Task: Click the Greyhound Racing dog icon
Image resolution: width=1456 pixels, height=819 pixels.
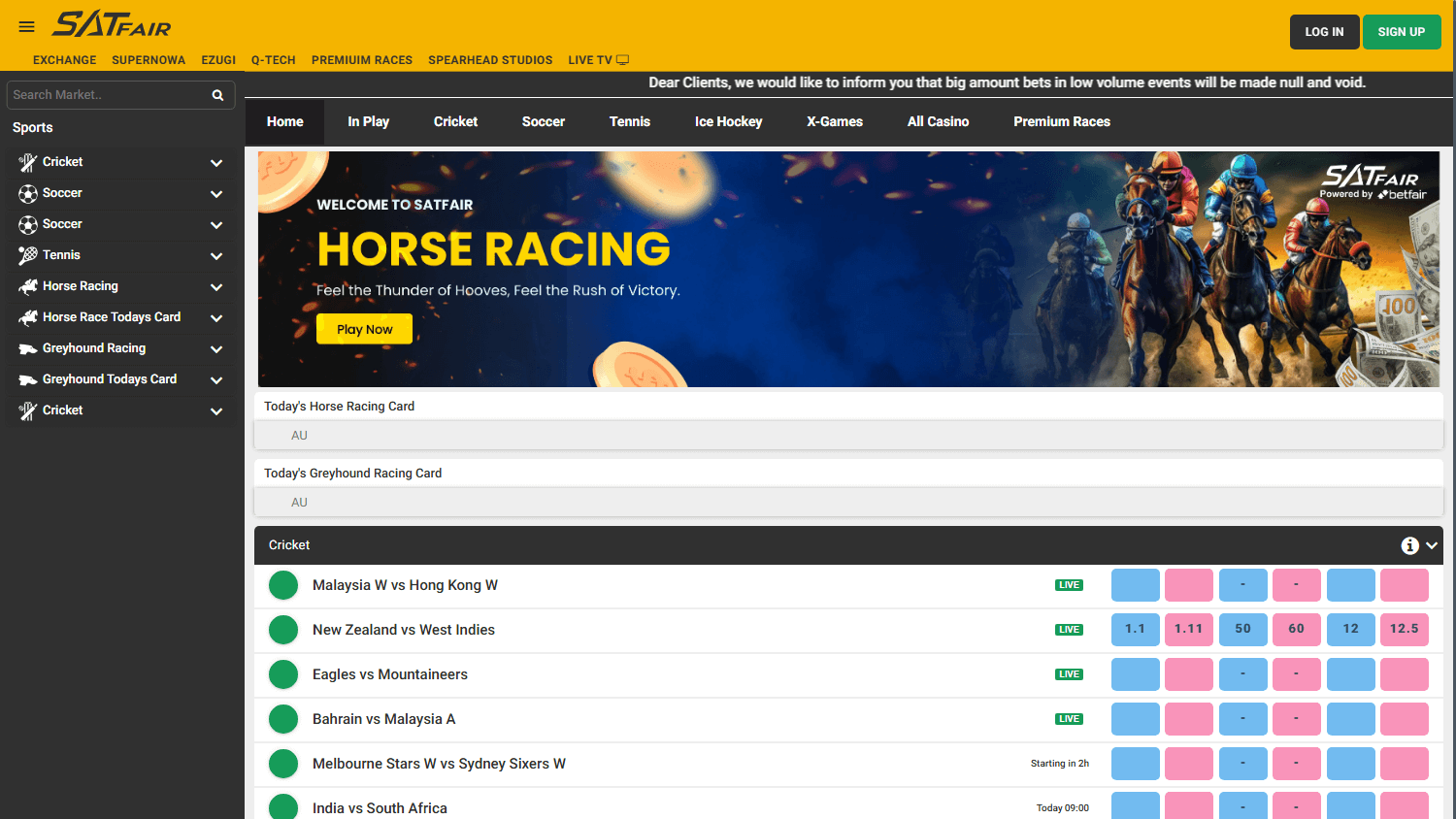Action: (27, 348)
